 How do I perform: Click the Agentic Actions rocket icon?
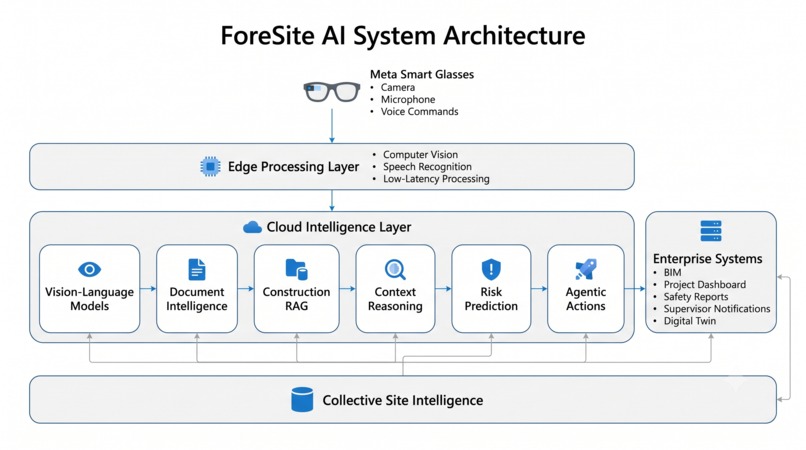pyautogui.click(x=585, y=269)
